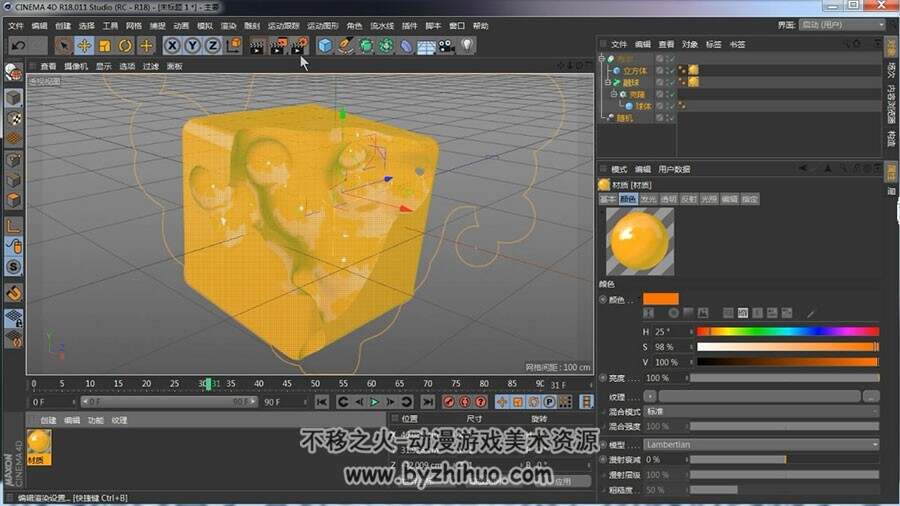Image resolution: width=900 pixels, height=506 pixels.
Task: Open the 创建 menu in material manager
Action: click(x=48, y=421)
